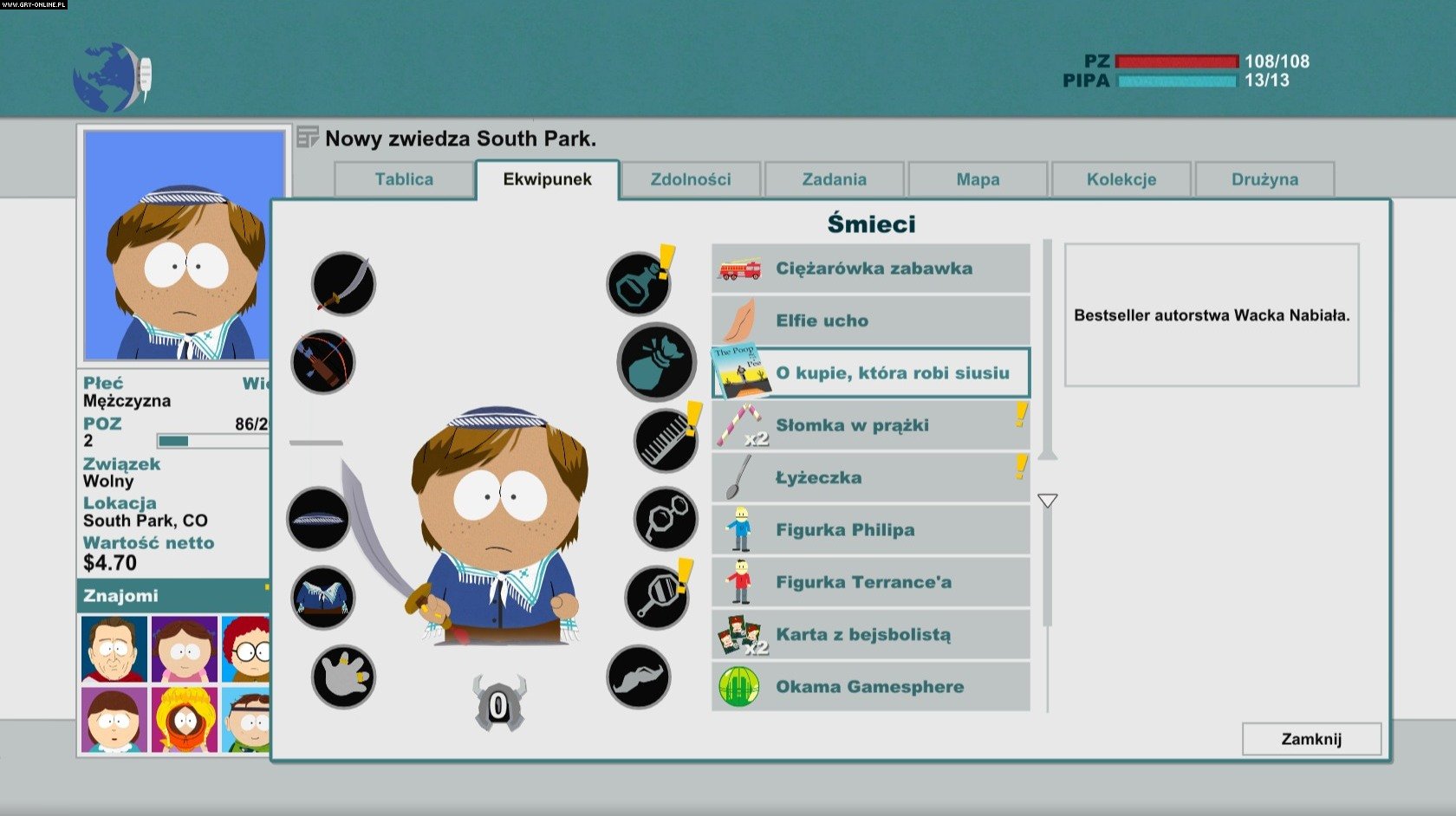Open the mustache facial hair category
Screen dimensions: 1456x816
[x=639, y=677]
